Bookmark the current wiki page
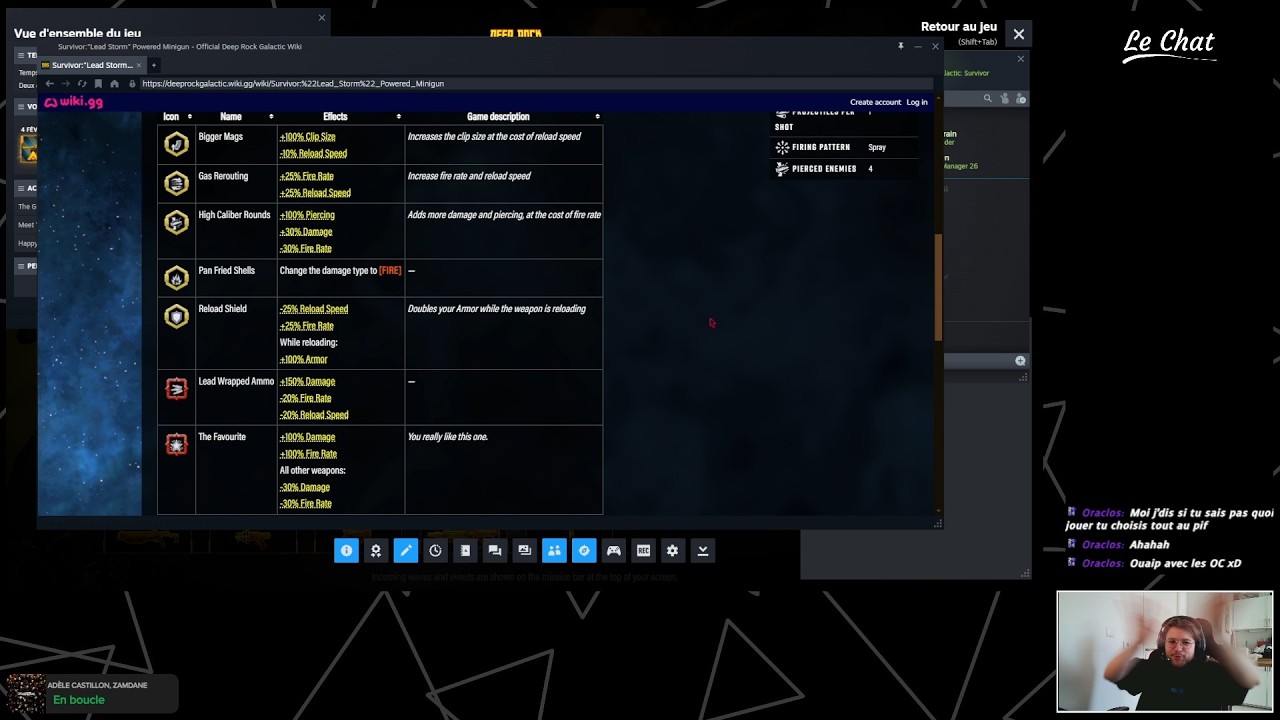 point(98,84)
